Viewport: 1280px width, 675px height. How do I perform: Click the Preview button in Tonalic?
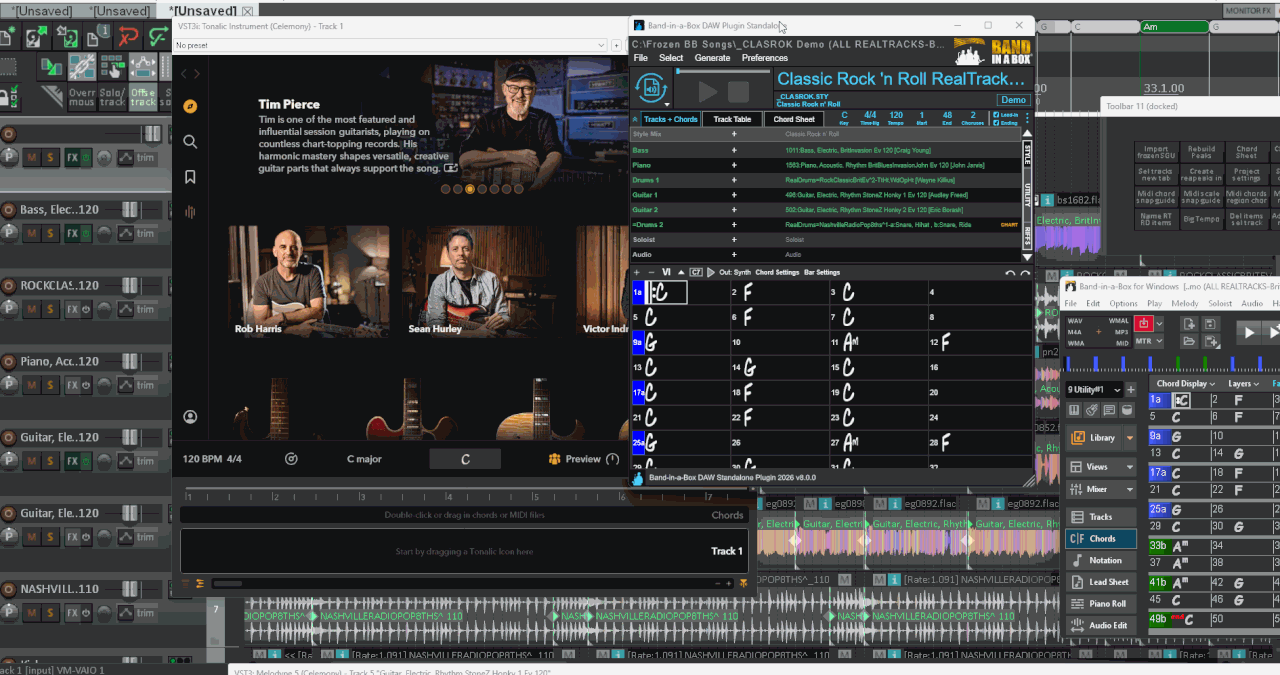(x=575, y=459)
